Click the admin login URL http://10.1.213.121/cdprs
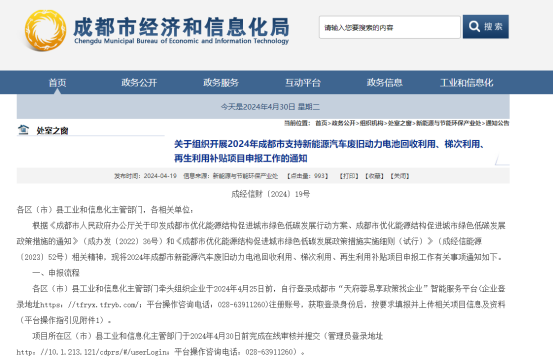Viewport: 554px width, 361px height. tap(93, 352)
